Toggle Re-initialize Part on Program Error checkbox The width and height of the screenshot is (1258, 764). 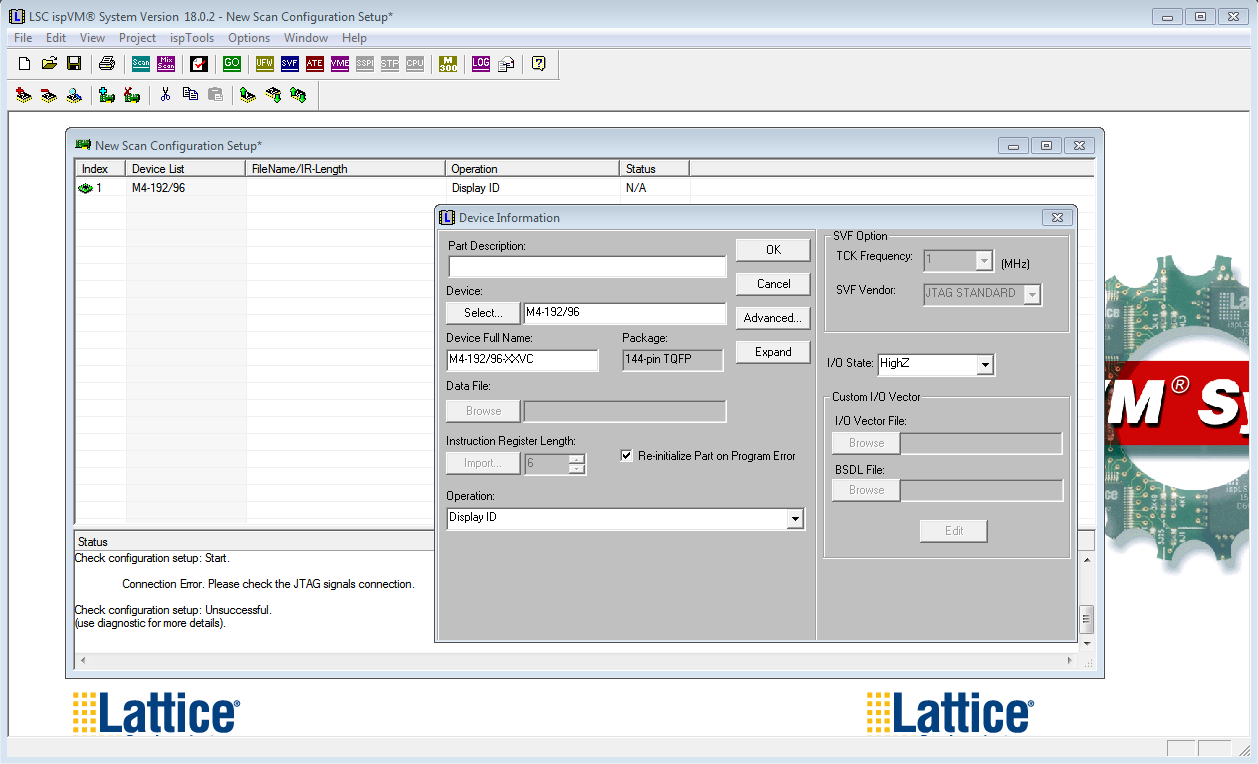pos(627,456)
